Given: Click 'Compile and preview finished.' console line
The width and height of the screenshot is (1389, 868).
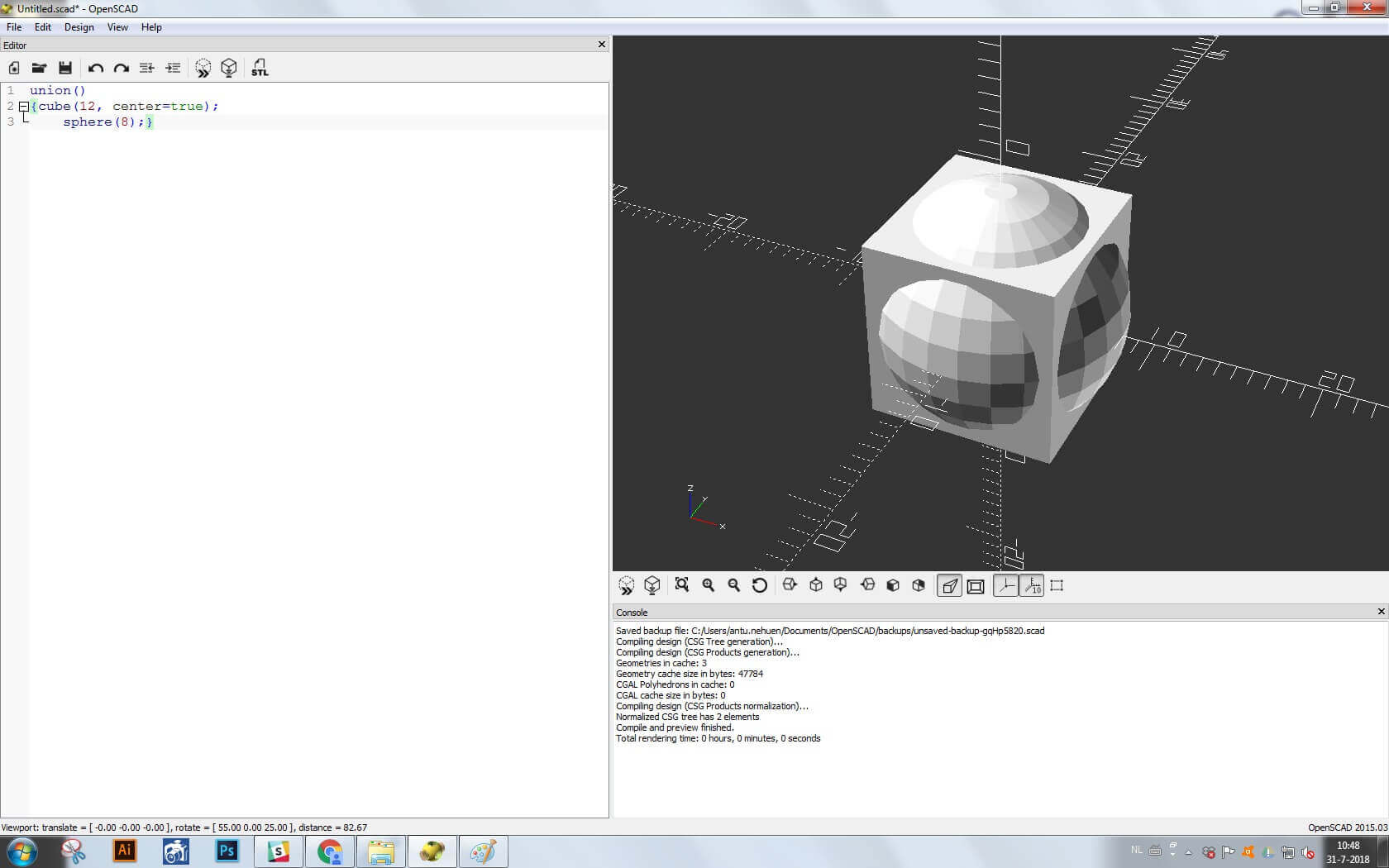Looking at the screenshot, I should [675, 727].
